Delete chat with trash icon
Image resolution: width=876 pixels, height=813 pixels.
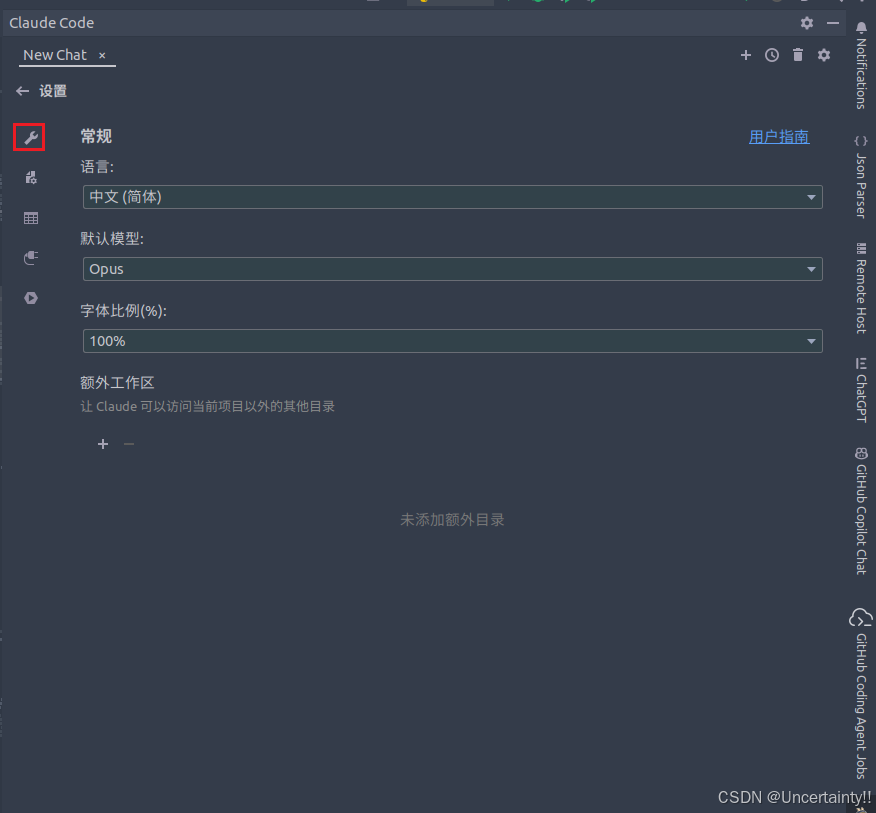click(798, 55)
